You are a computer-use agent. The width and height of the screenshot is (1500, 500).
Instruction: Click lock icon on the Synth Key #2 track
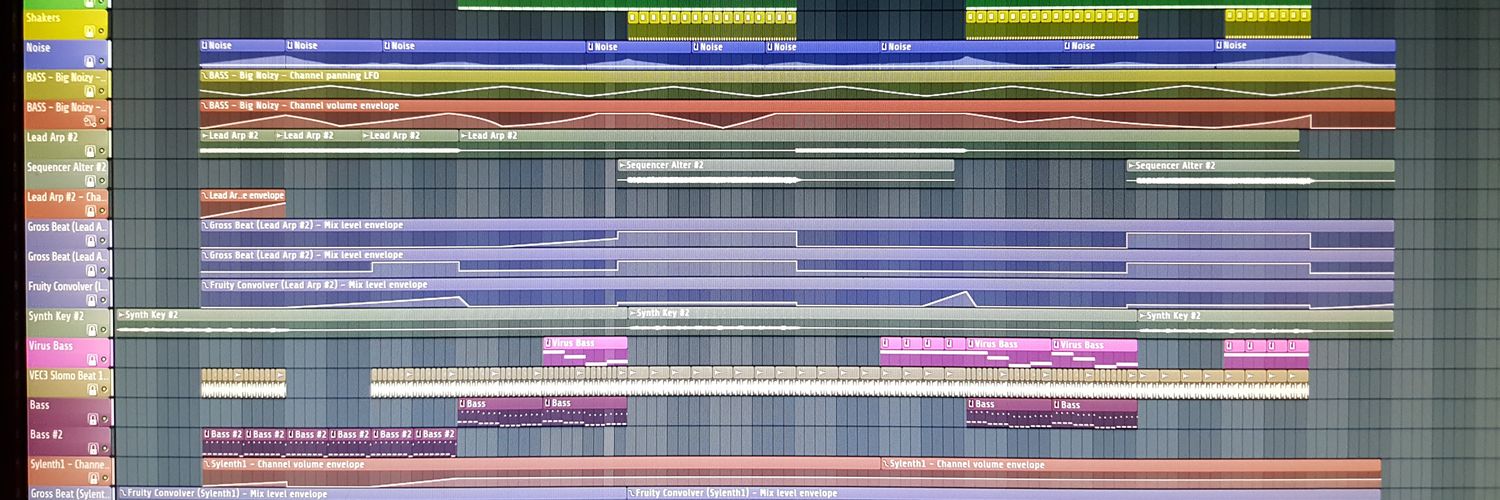[91, 330]
